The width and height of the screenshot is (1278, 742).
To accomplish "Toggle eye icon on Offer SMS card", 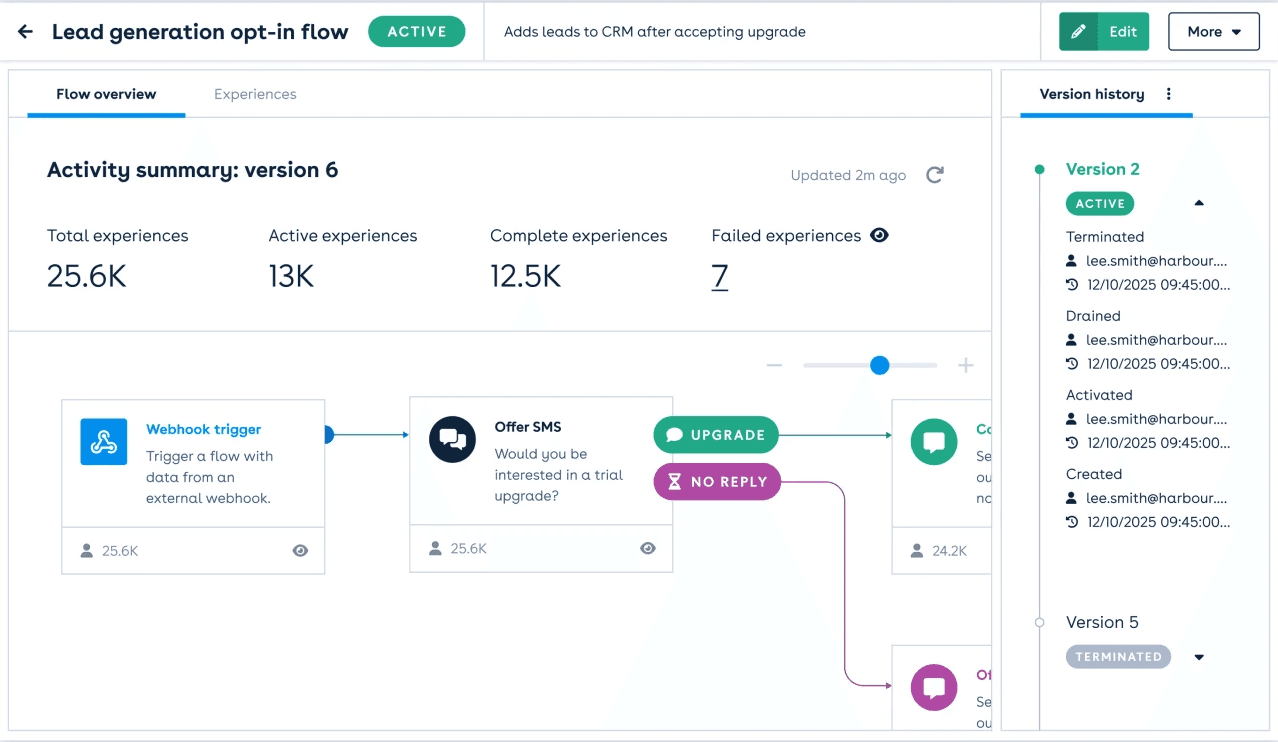I will [x=648, y=548].
